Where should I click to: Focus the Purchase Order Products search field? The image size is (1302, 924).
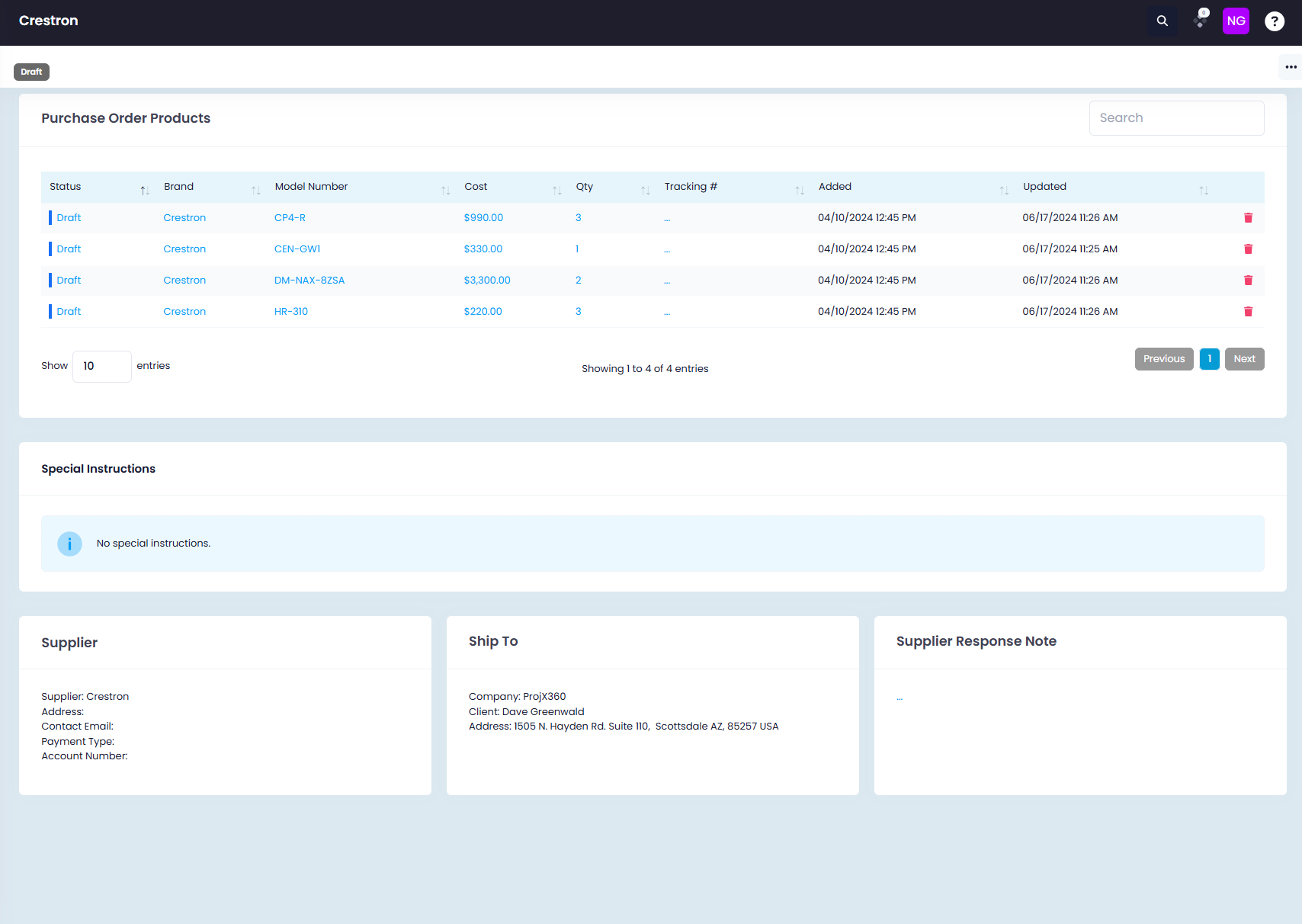tap(1176, 118)
